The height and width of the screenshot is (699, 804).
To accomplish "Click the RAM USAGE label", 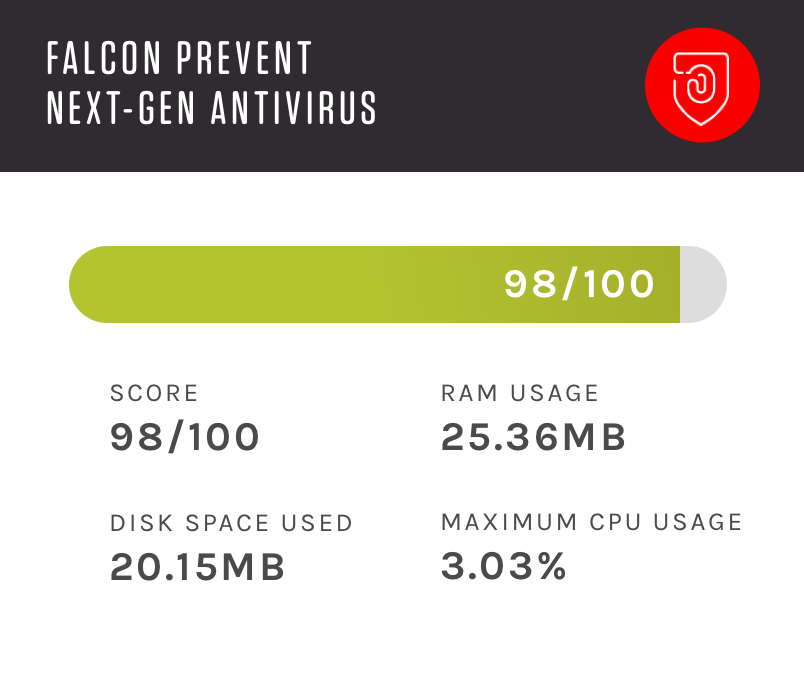I will (520, 393).
